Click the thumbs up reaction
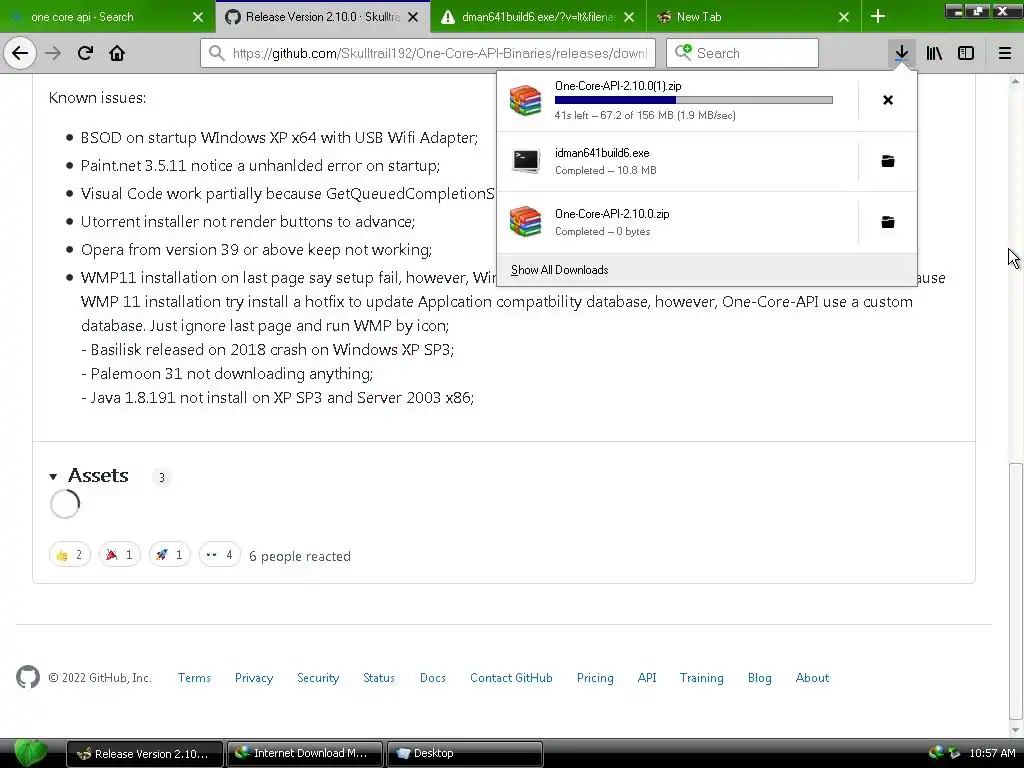The height and width of the screenshot is (768, 1024). click(70, 555)
